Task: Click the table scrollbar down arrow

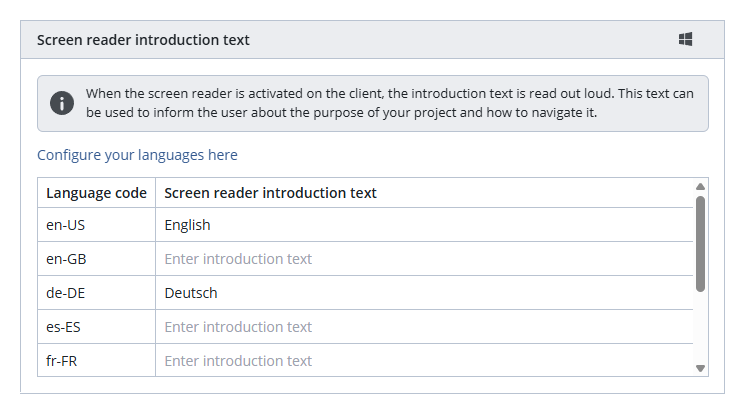Action: tap(700, 369)
